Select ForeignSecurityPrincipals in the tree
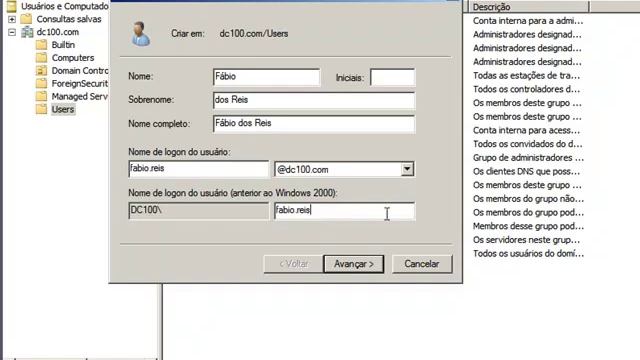Image resolution: width=640 pixels, height=360 pixels. 80,84
